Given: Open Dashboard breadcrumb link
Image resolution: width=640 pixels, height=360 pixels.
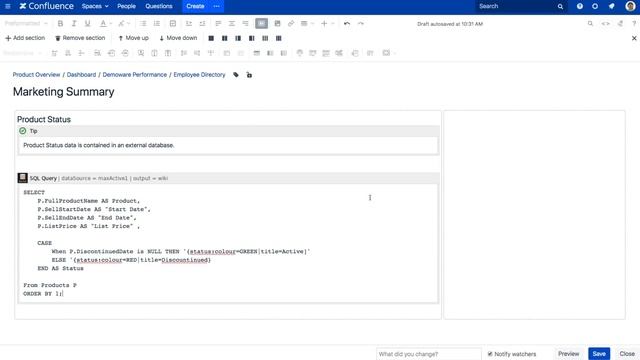Looking at the screenshot, I should [x=81, y=75].
